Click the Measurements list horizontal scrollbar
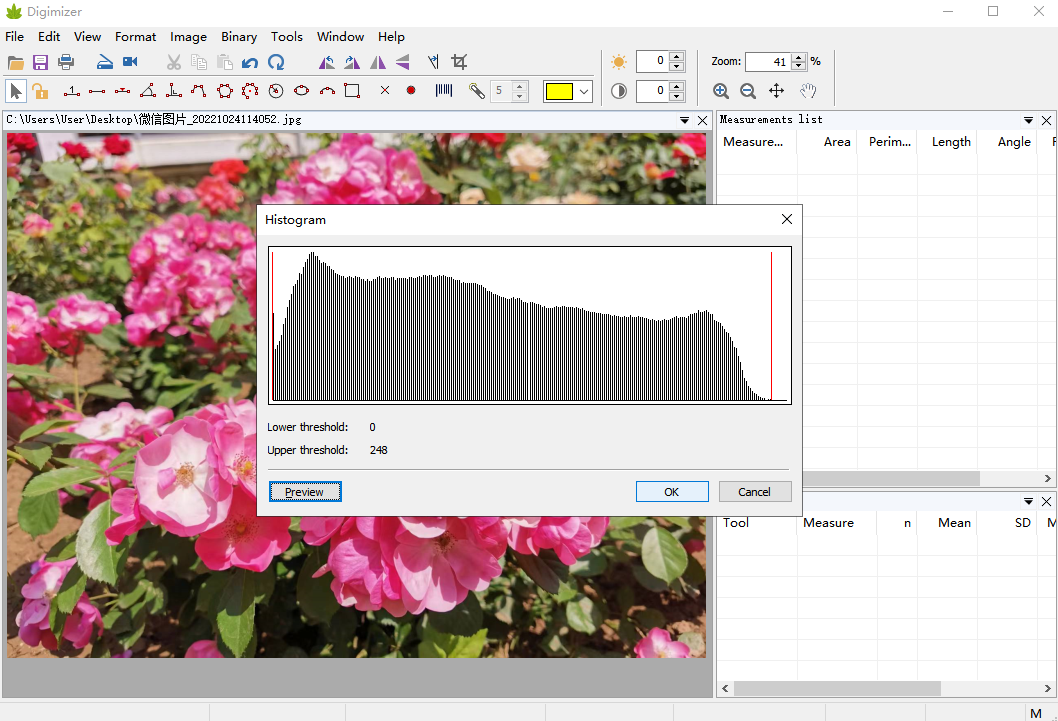 (x=891, y=478)
